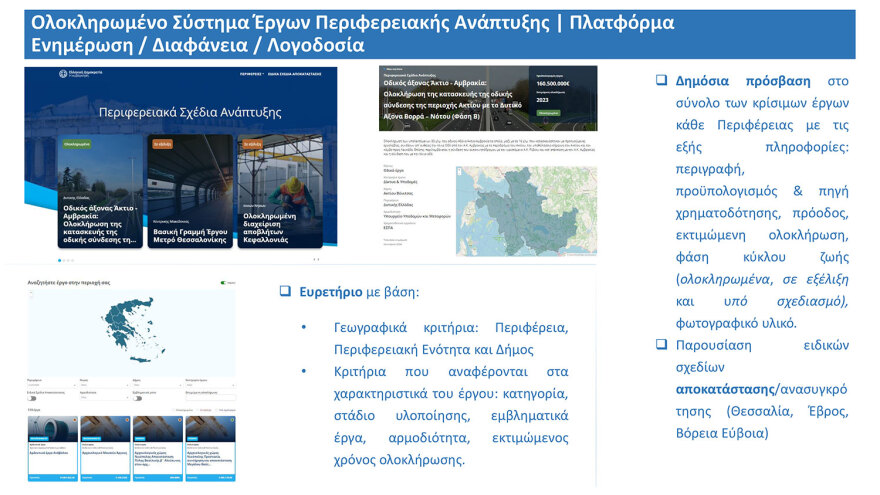Click the ΕΣΠΑ funding source value
This screenshot has height=495, width=880.
[388, 228]
